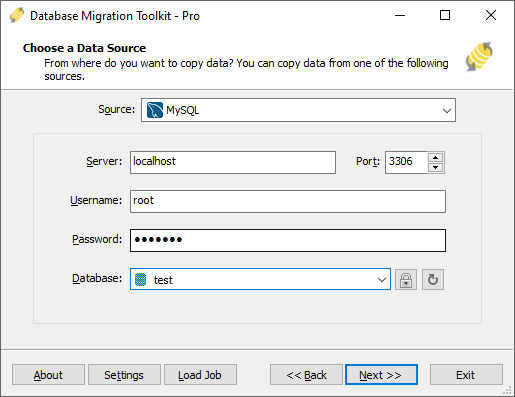Exit the migration wizard
Image resolution: width=515 pixels, height=397 pixels.
tap(466, 375)
